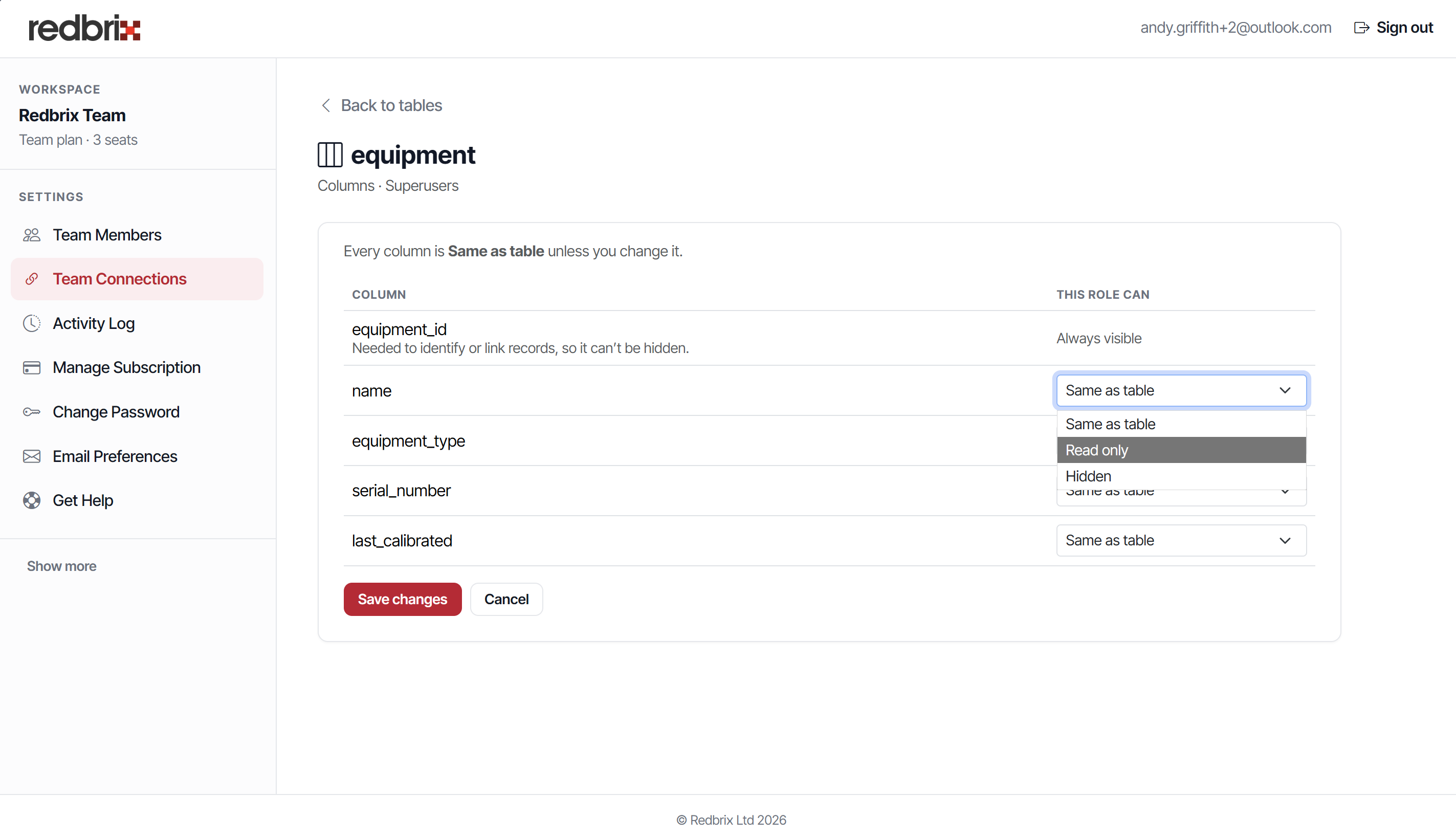Viewport: 1456px width, 839px height.
Task: Click the equipment_id column name
Action: click(399, 329)
